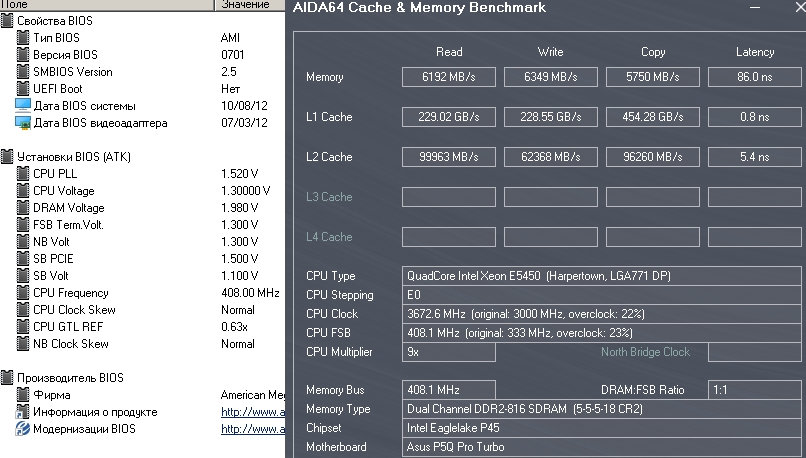
Task: Click the L2 Cache Read value 99963 MB/s
Action: tap(449, 157)
